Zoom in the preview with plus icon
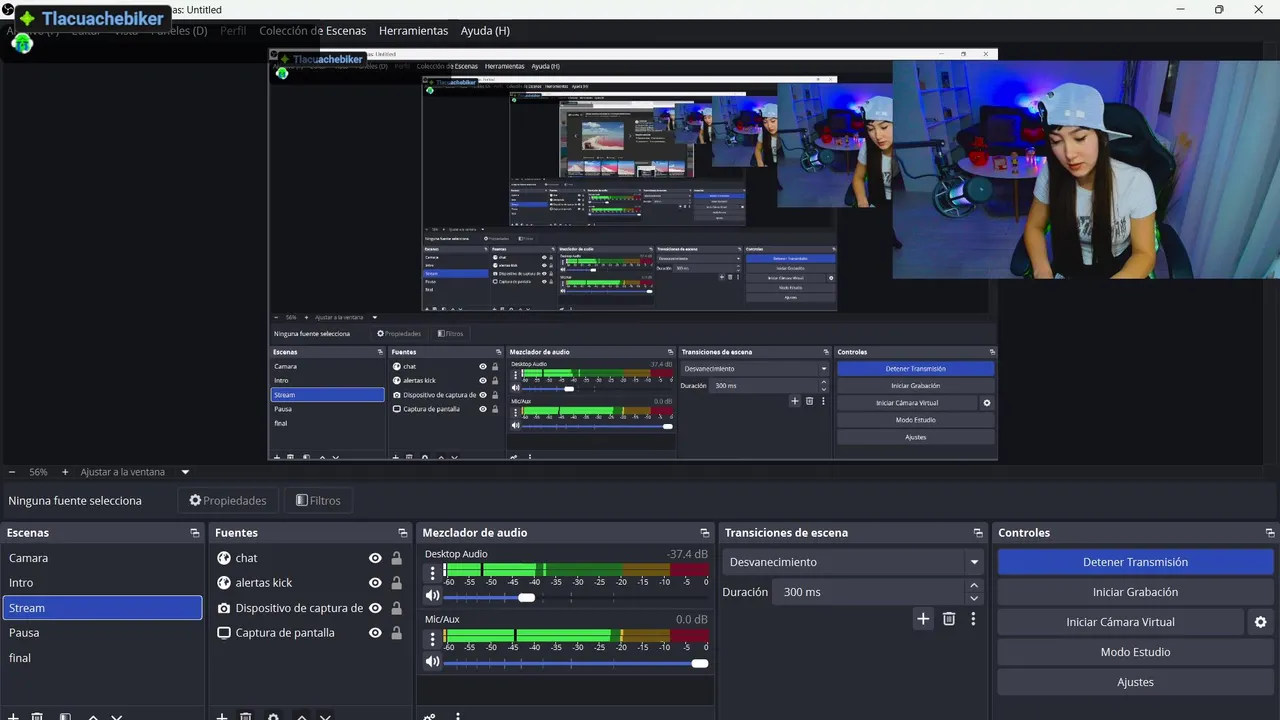The height and width of the screenshot is (720, 1280). click(x=65, y=472)
